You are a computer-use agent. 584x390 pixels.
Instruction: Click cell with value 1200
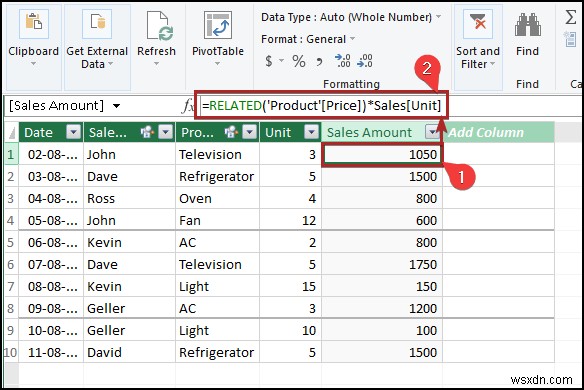pos(383,308)
